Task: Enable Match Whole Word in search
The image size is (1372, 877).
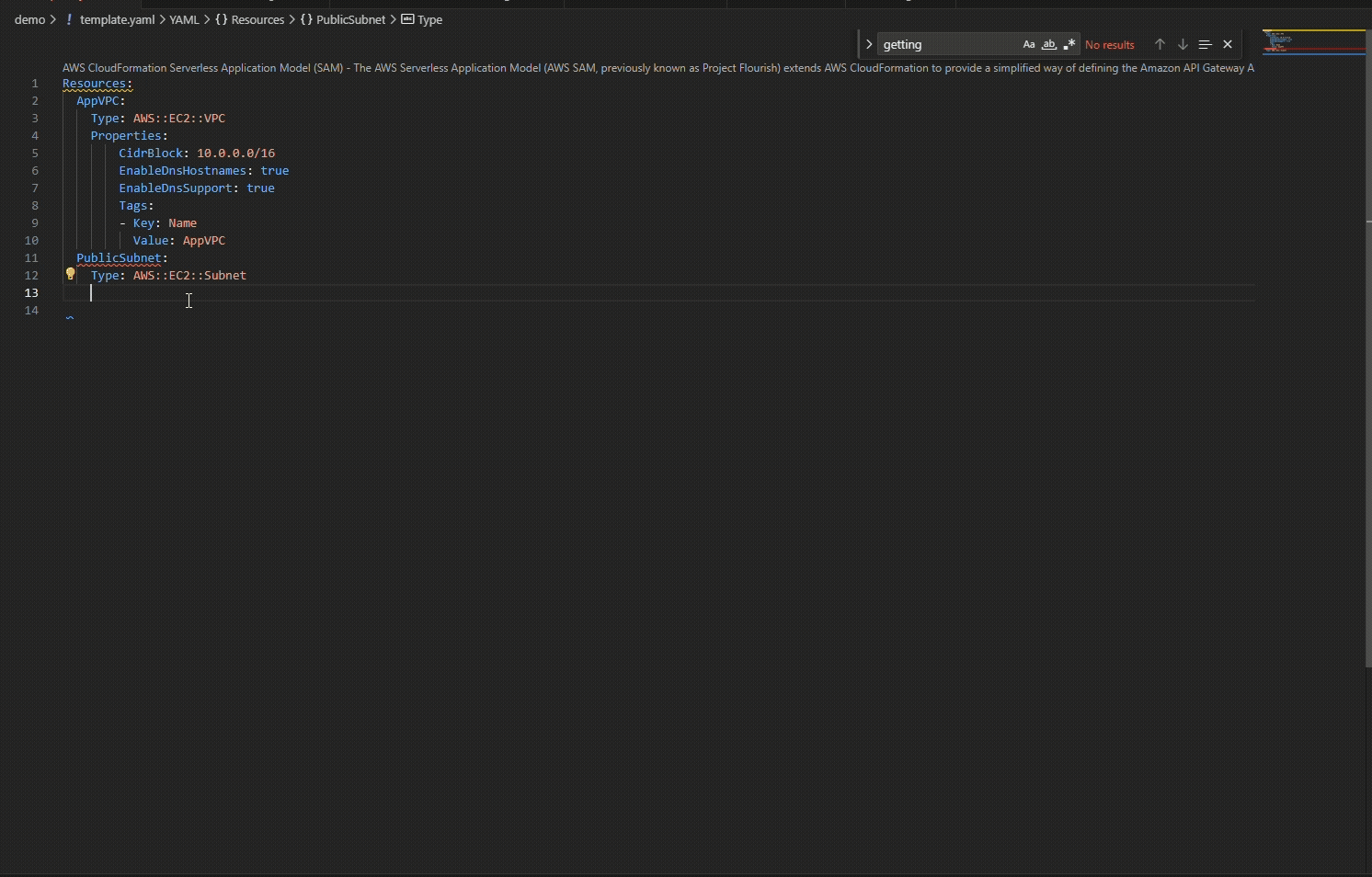Action: pyautogui.click(x=1049, y=43)
